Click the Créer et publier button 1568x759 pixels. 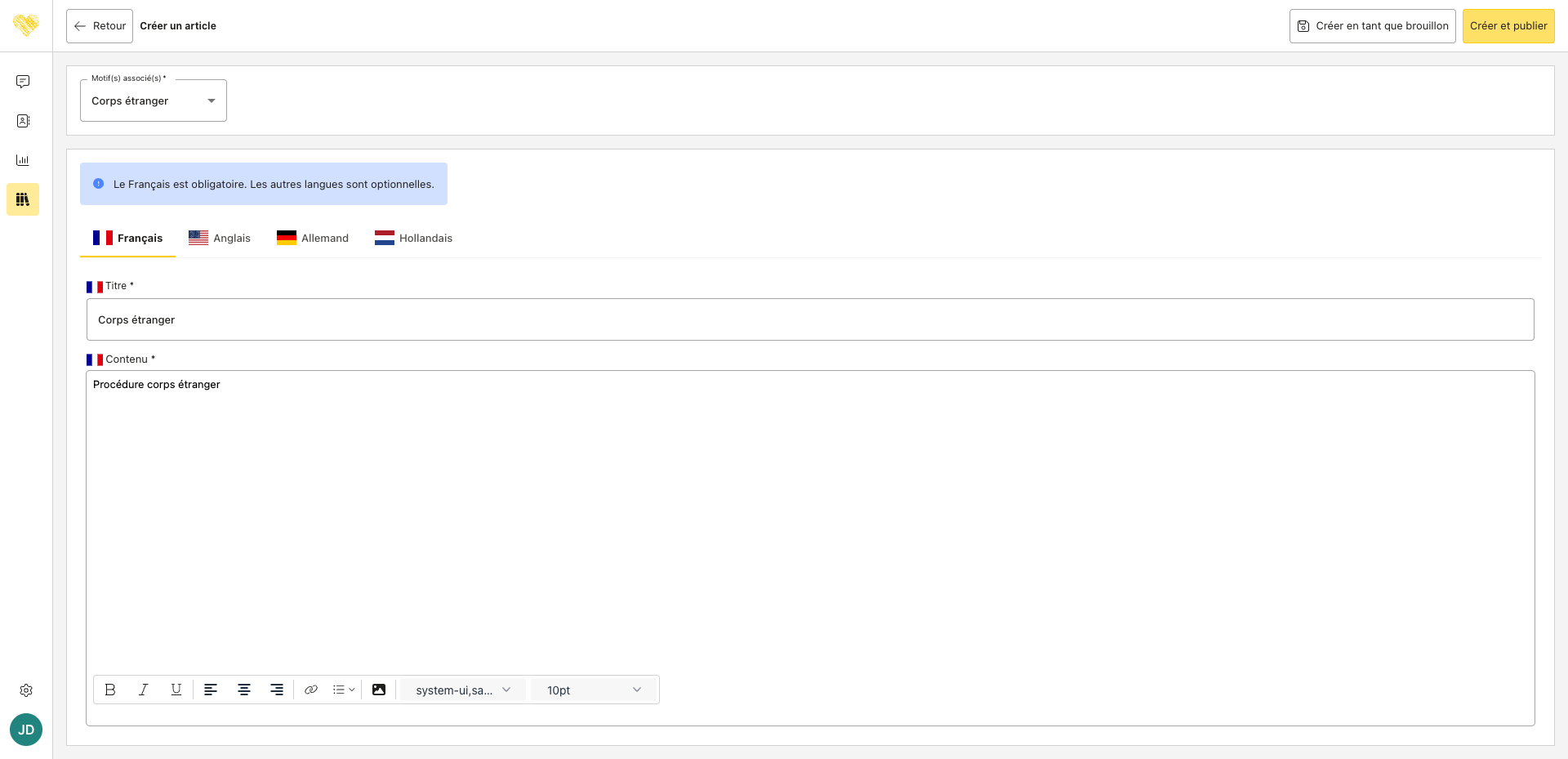[x=1508, y=26]
